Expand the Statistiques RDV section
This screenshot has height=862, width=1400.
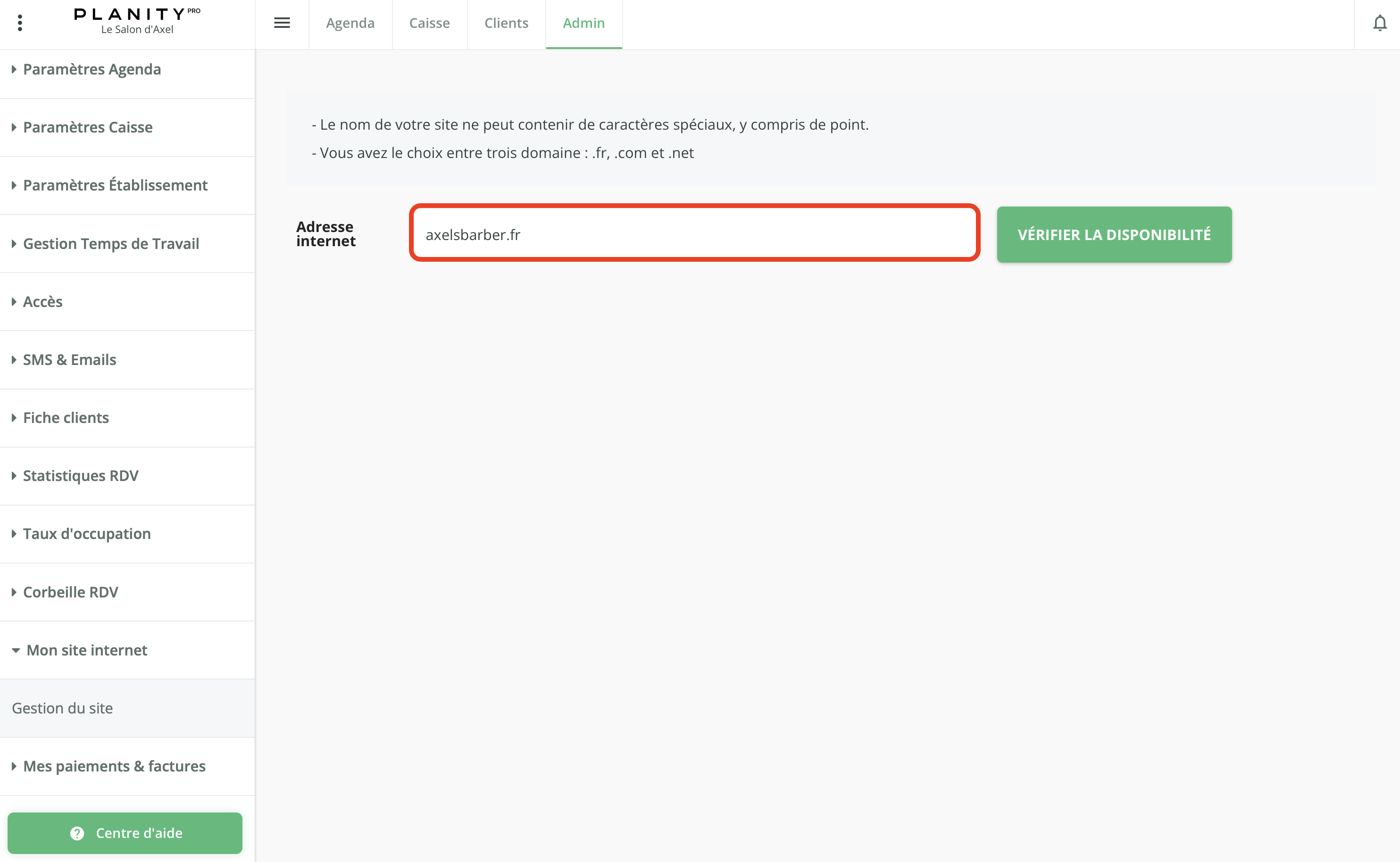pos(80,475)
